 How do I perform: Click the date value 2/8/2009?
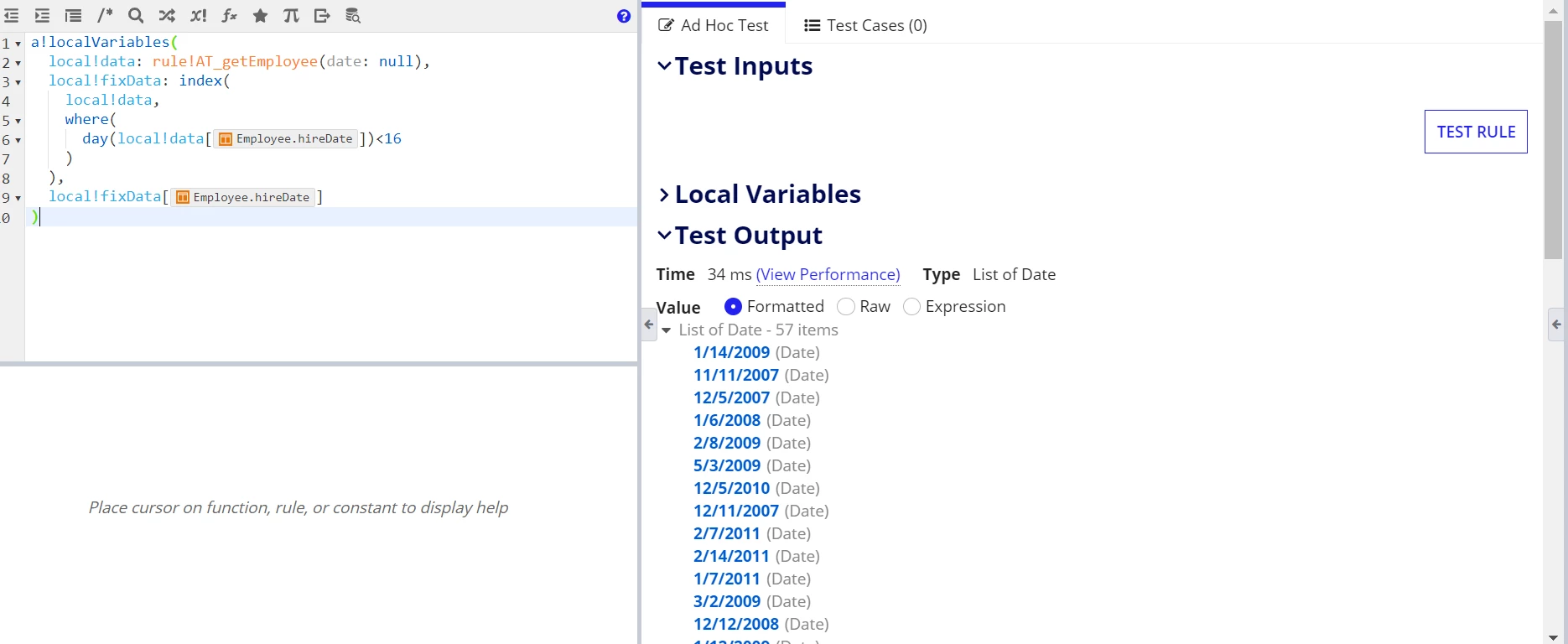click(x=727, y=444)
